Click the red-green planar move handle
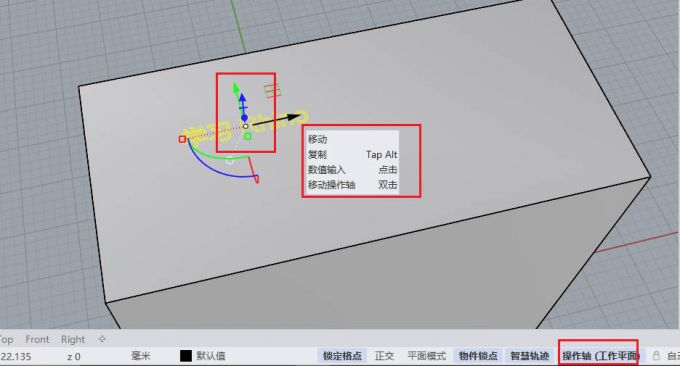The width and height of the screenshot is (680, 366). point(272,91)
